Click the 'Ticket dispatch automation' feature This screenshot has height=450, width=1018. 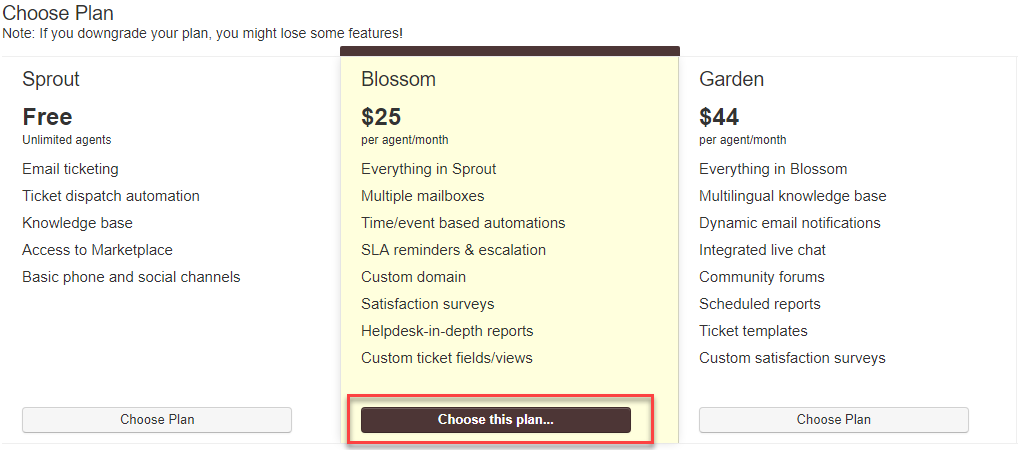pos(111,196)
